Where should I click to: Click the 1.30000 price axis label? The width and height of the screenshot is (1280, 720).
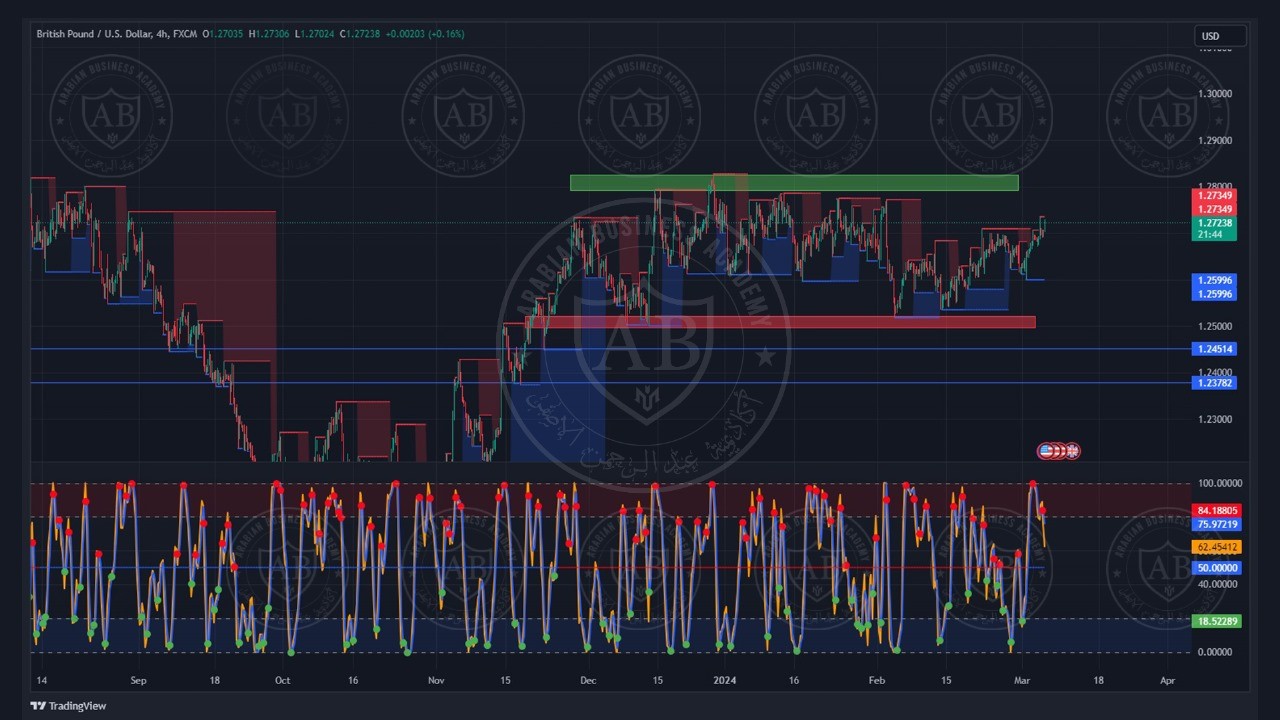(1215, 94)
